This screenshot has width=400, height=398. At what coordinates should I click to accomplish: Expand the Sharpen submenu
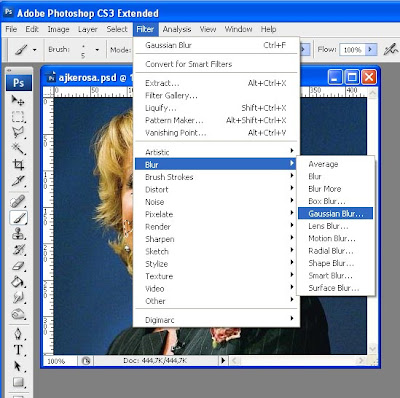coord(216,239)
